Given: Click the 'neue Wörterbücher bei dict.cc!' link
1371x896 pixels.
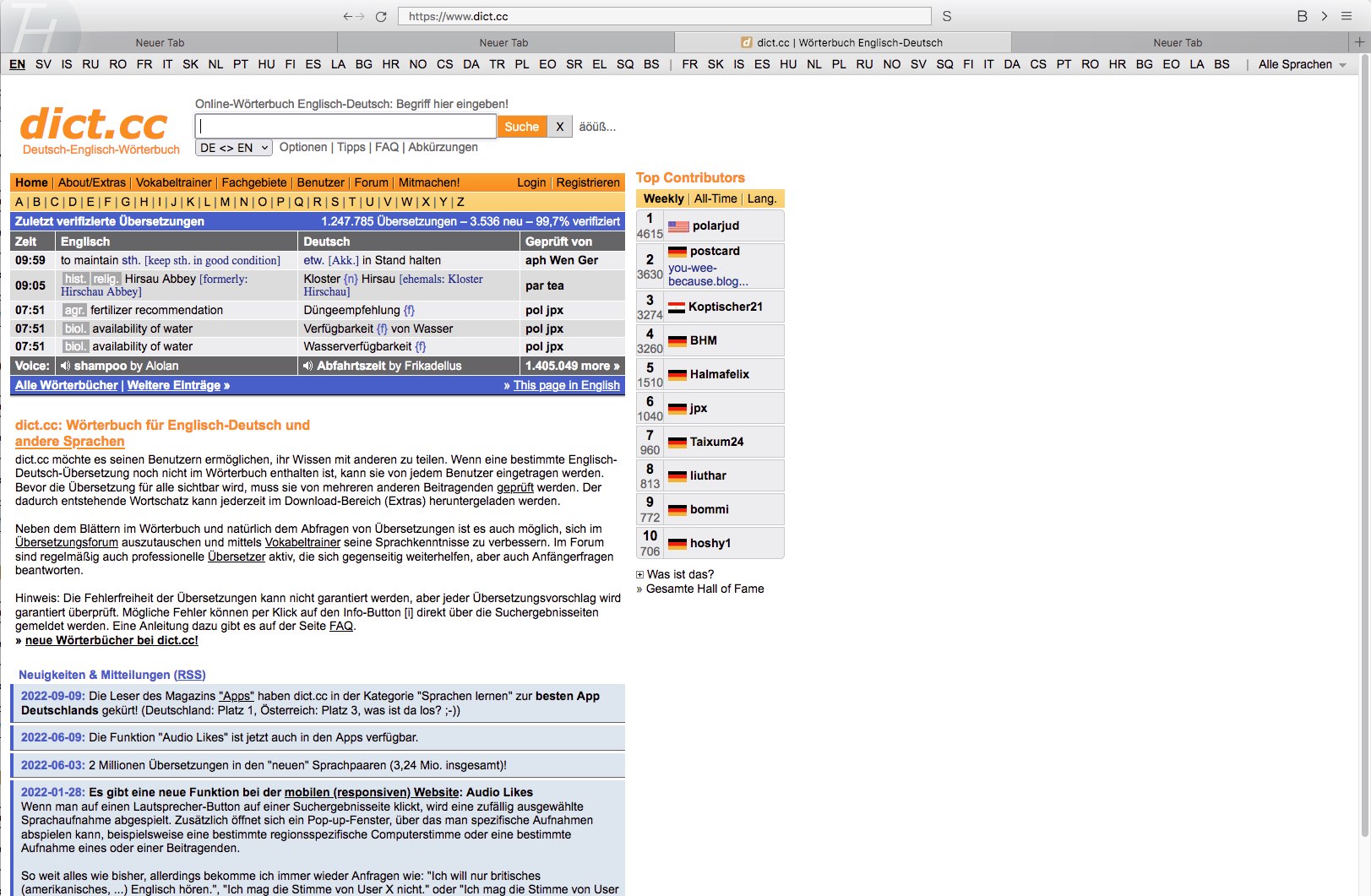Looking at the screenshot, I should coord(112,640).
